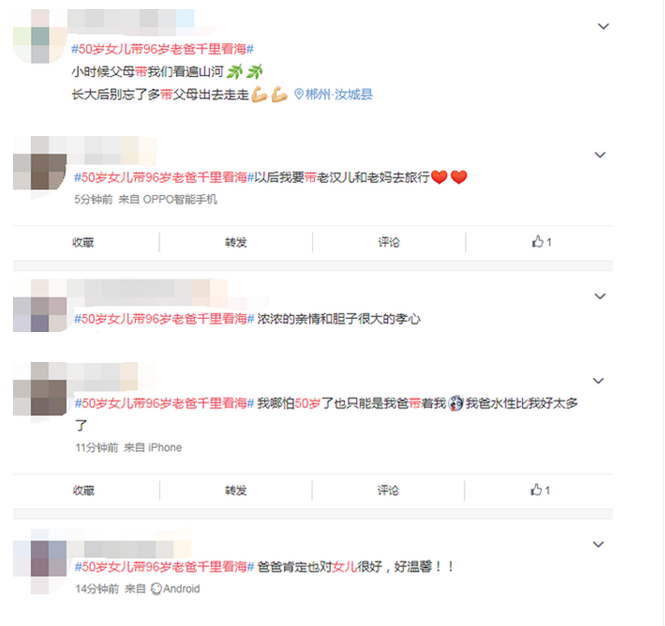The width and height of the screenshot is (665, 626).
Task: Open the hashtag link in the first post
Action: (x=162, y=49)
